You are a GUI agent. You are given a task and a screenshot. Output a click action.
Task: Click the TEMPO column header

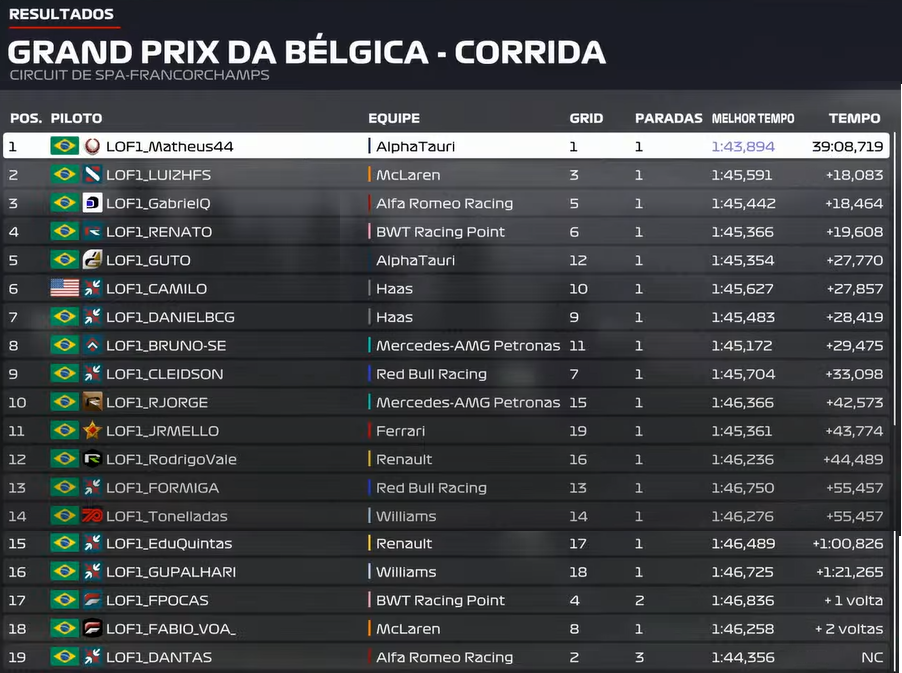pyautogui.click(x=854, y=118)
